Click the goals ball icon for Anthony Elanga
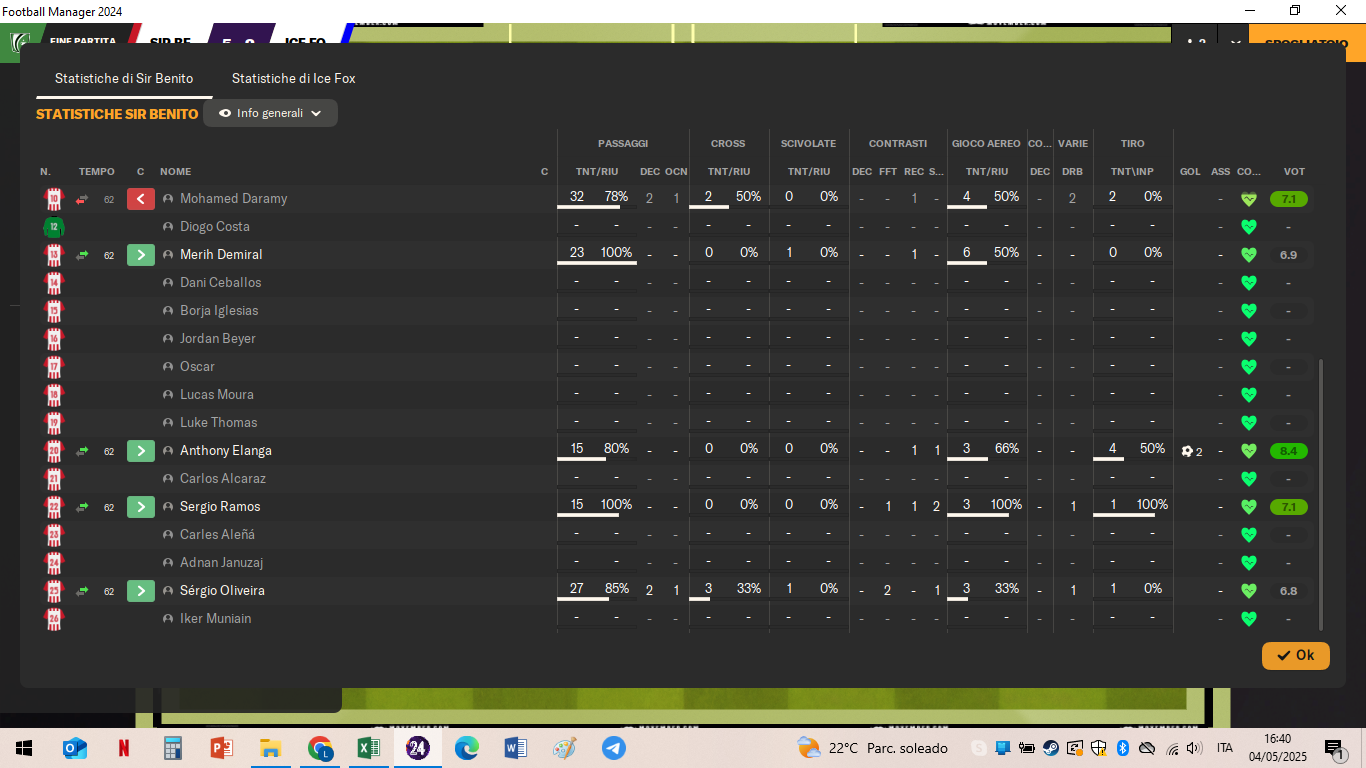This screenshot has width=1366, height=768. 1187,451
